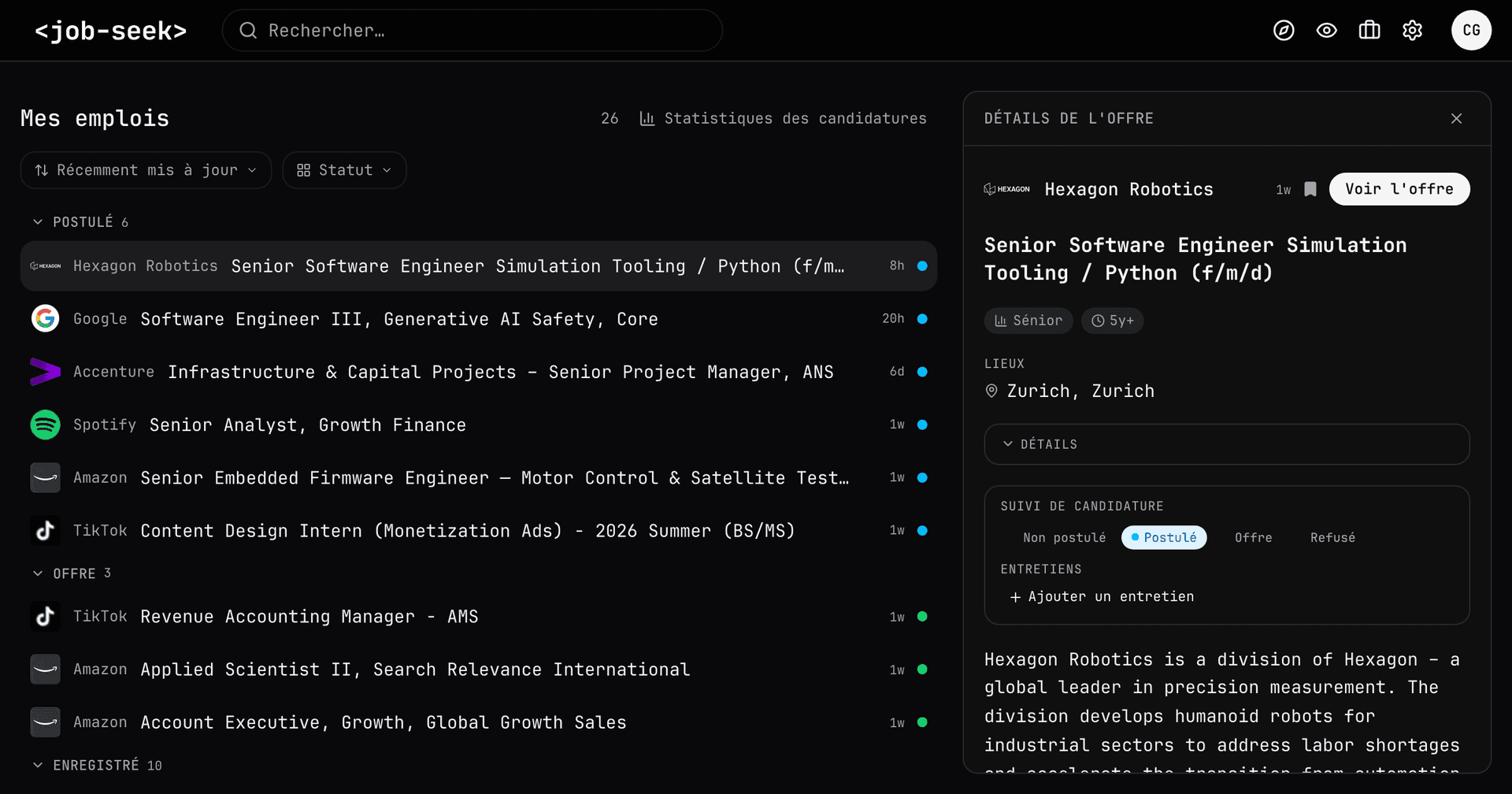Screen dimensions: 1512x794
Task: Open the briefcase jobs icon
Action: 1369,31
